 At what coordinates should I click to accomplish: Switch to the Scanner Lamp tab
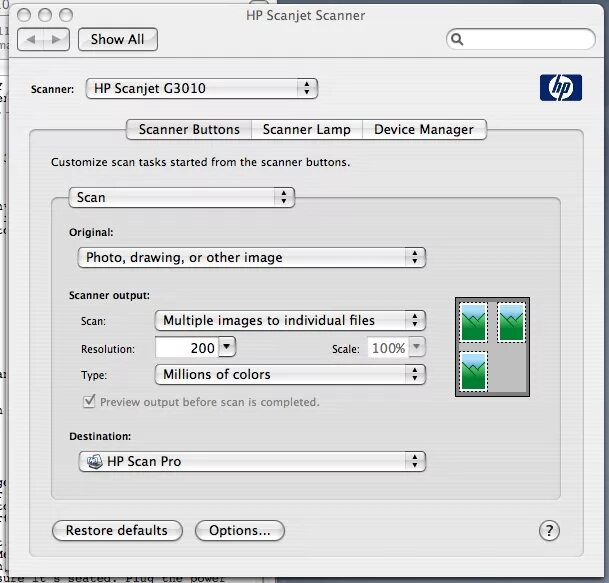(307, 129)
